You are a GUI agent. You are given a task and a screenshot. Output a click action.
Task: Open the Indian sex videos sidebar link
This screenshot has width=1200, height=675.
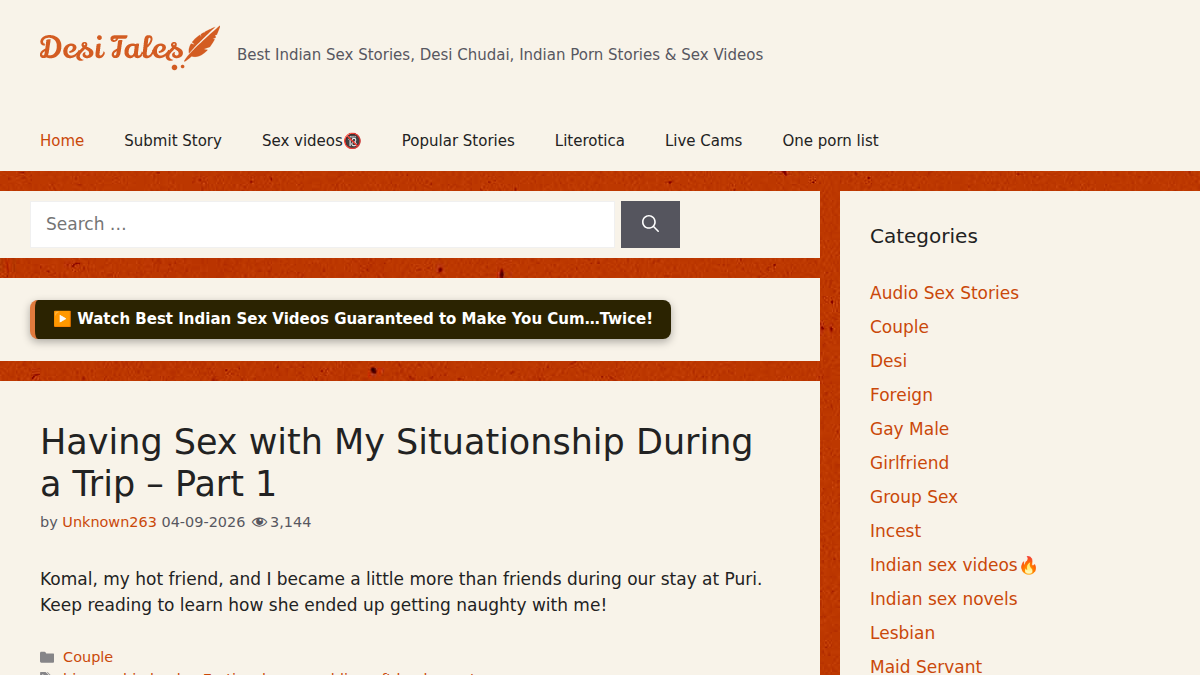(x=954, y=565)
